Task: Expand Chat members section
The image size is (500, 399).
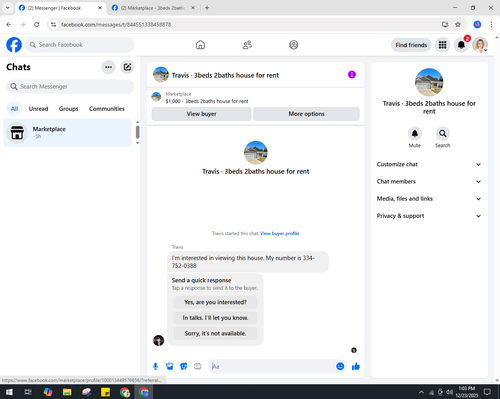Action: tap(429, 182)
